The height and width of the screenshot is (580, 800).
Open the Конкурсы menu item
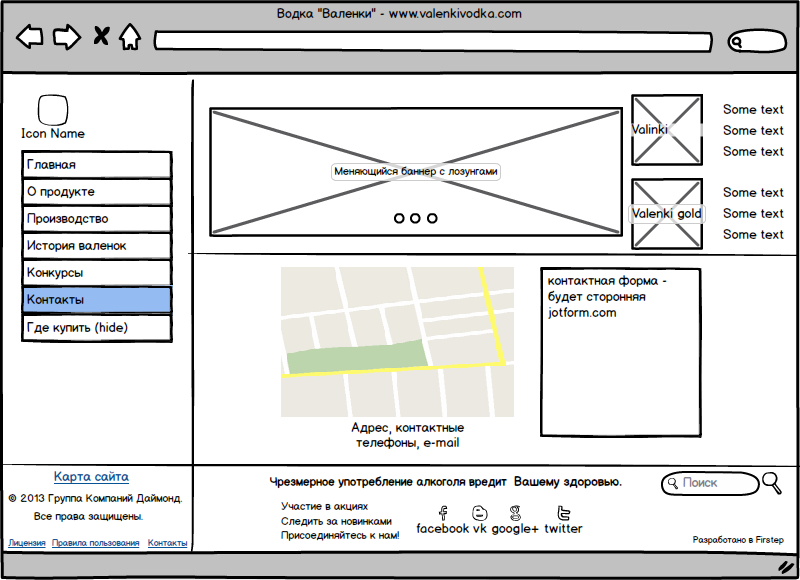tap(96, 273)
